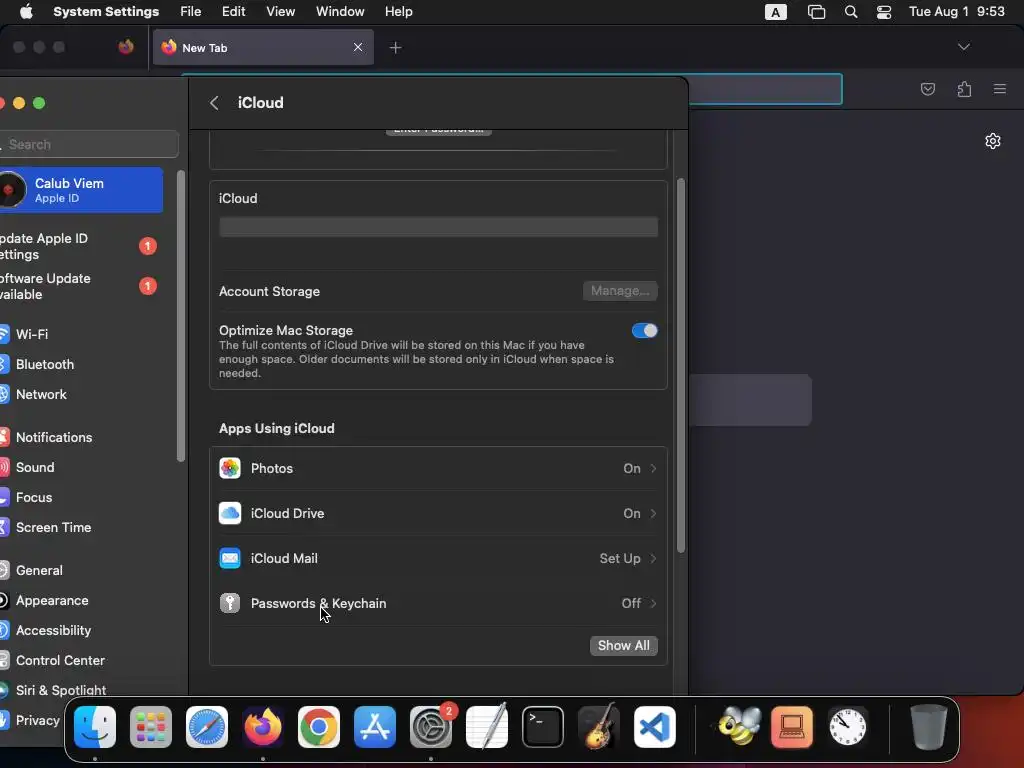Open the keyboard input source menu
1024x768 pixels.
tap(775, 12)
